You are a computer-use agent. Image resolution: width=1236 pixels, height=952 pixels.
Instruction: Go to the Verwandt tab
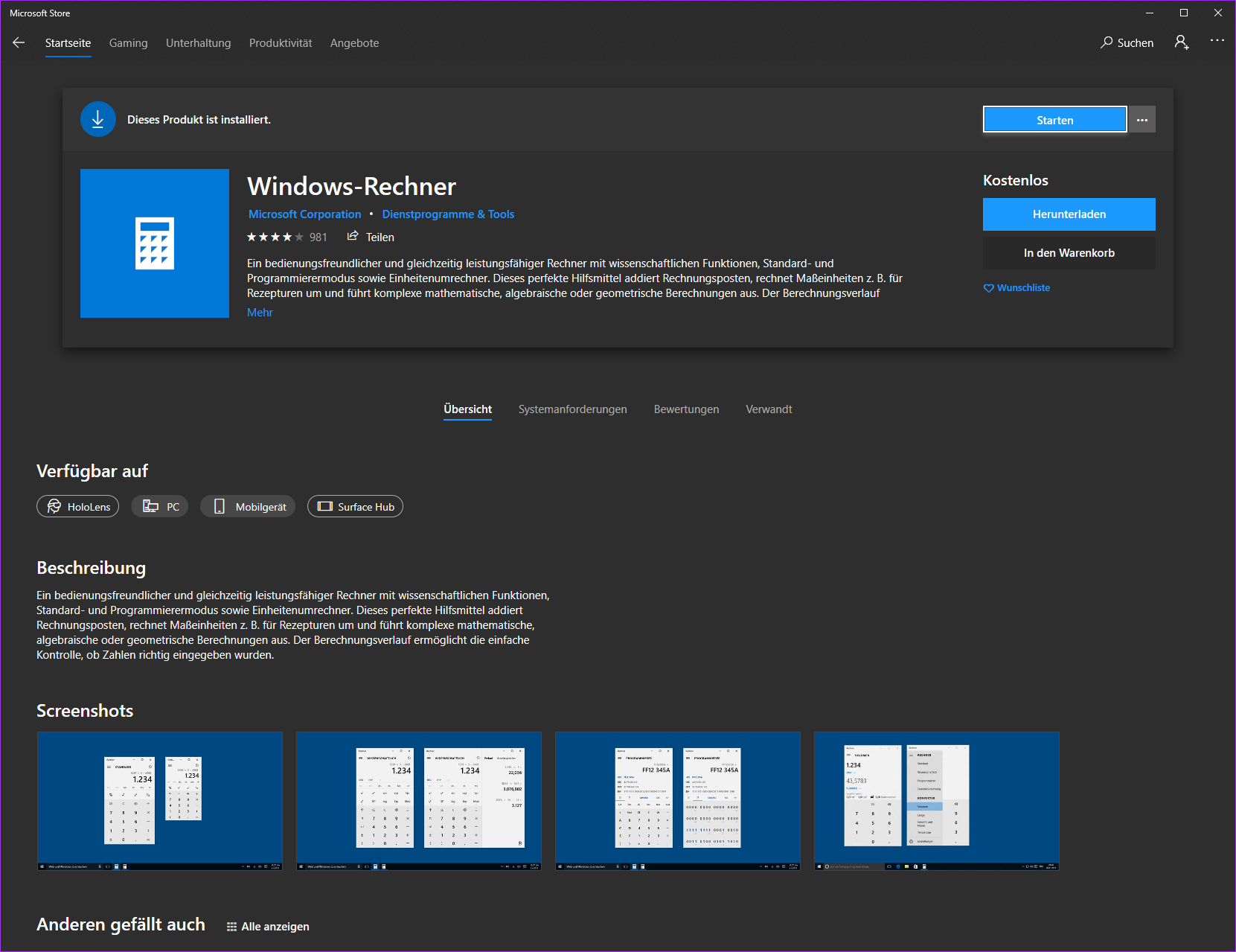(769, 409)
